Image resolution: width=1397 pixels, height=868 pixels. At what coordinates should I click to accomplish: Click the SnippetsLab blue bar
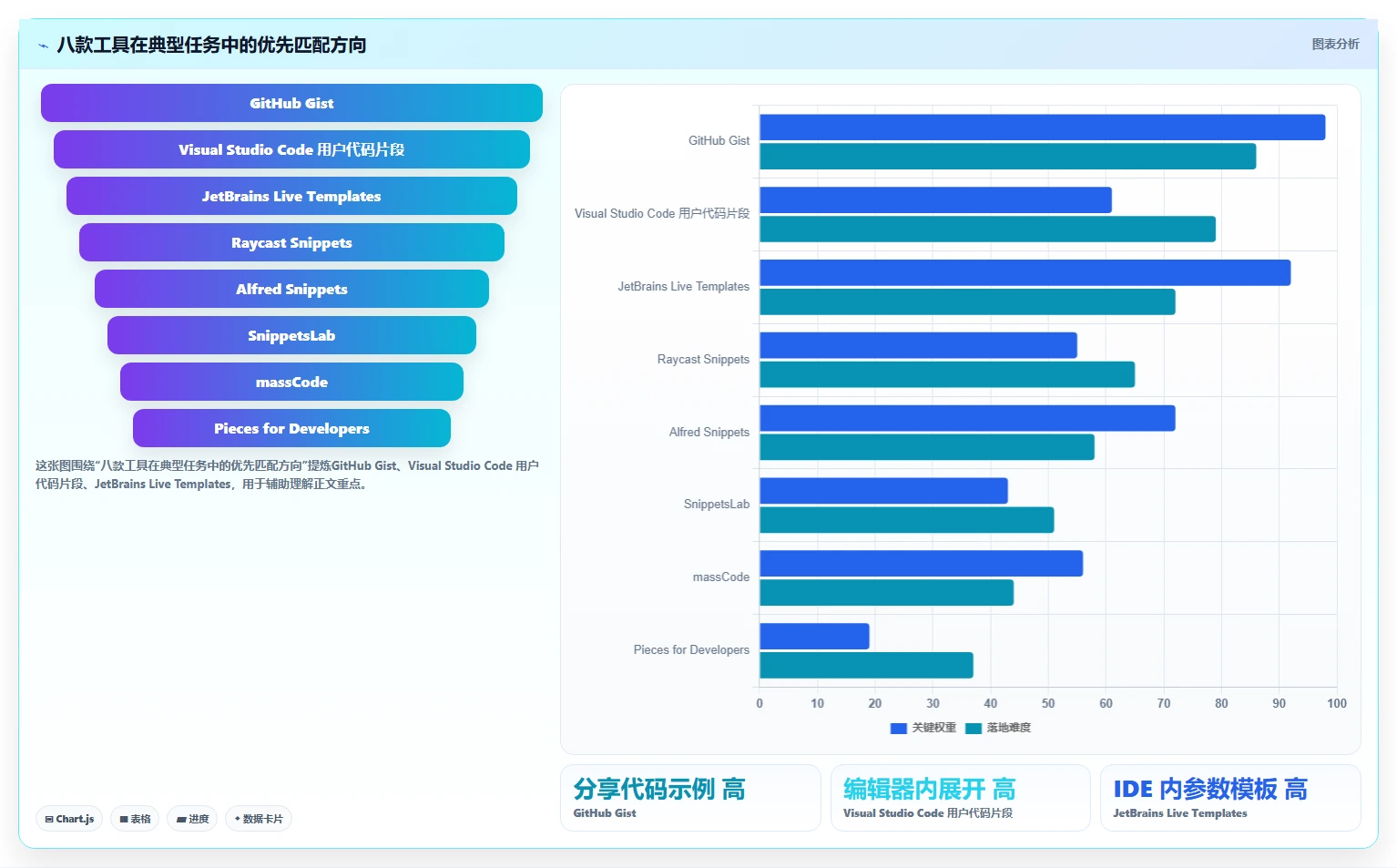pyautogui.click(x=883, y=491)
